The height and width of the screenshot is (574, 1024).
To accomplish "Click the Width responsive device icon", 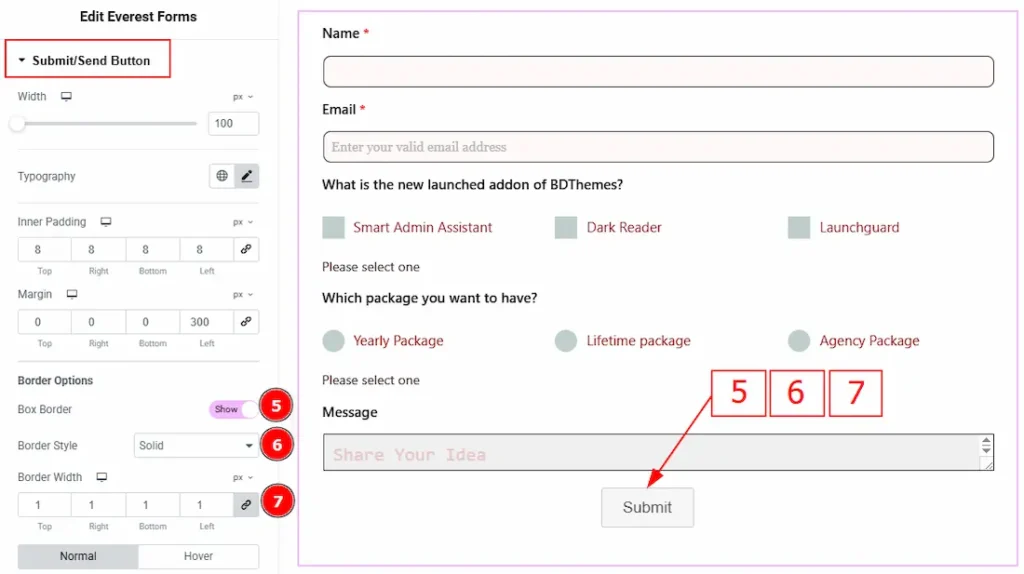I will (x=67, y=97).
